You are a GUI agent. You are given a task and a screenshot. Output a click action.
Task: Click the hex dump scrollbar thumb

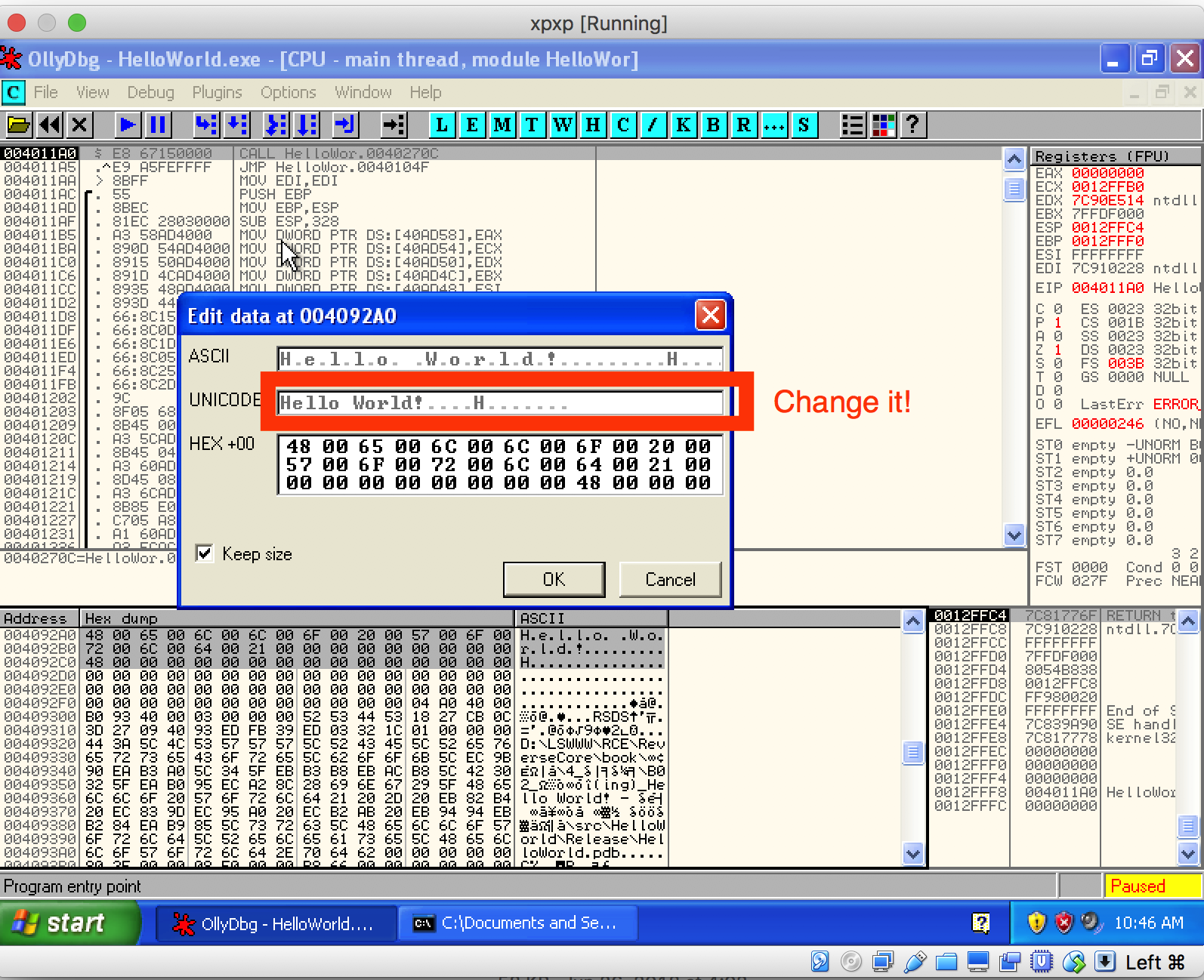(913, 752)
